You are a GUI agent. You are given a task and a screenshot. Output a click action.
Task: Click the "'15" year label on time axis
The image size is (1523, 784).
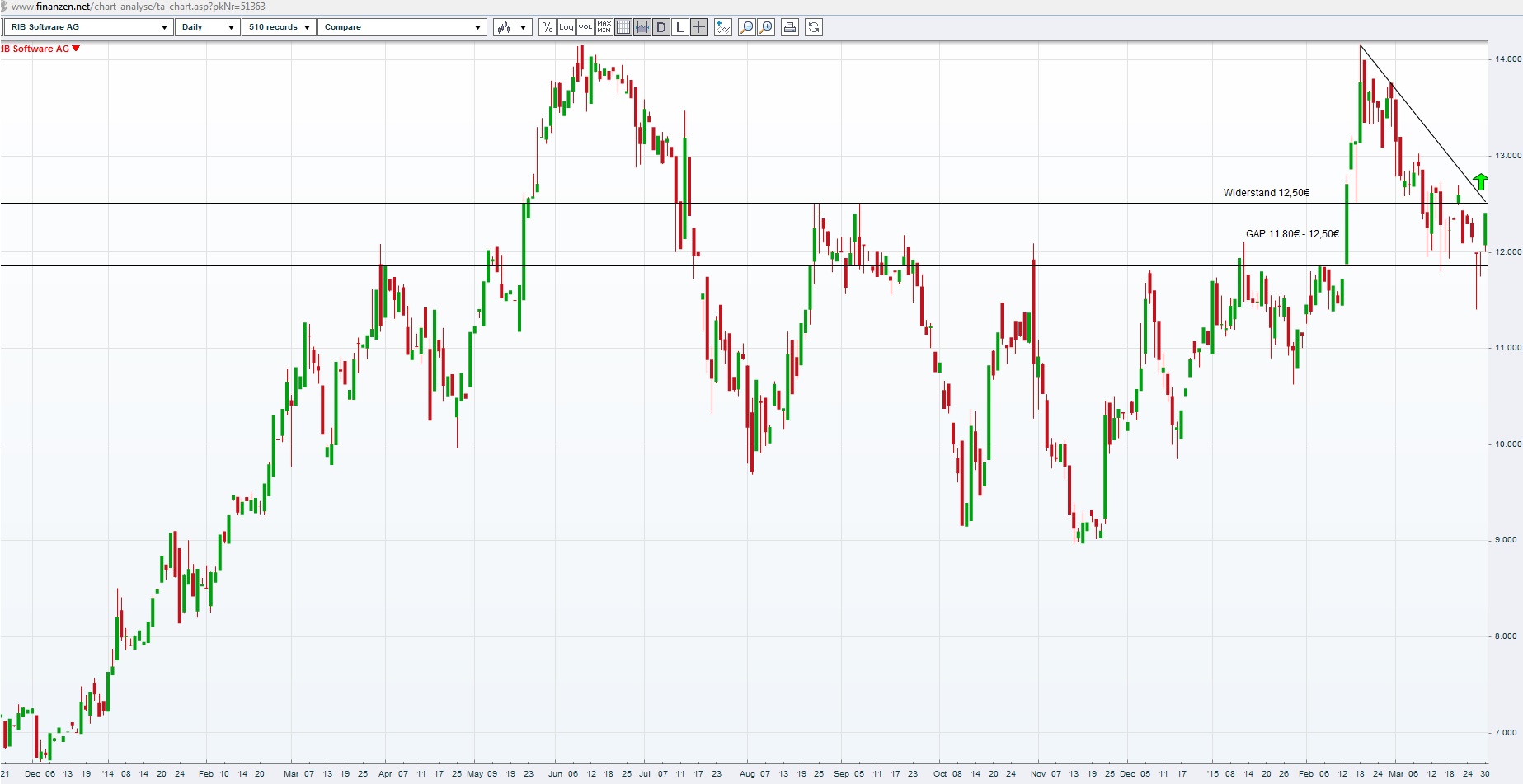(1212, 774)
